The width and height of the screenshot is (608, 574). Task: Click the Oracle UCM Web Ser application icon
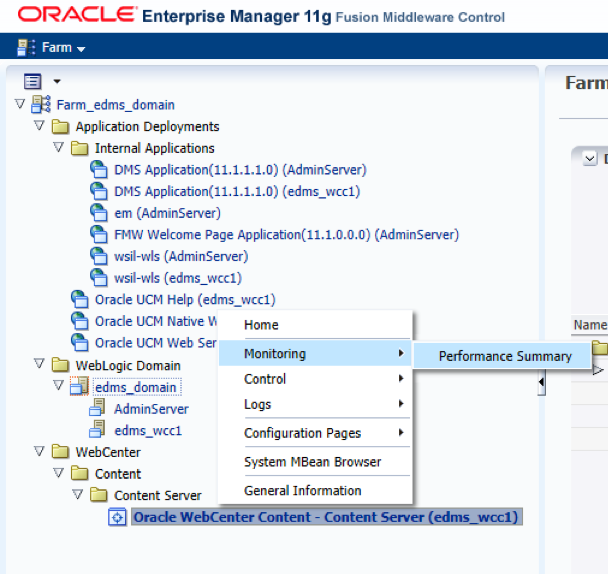point(79,343)
